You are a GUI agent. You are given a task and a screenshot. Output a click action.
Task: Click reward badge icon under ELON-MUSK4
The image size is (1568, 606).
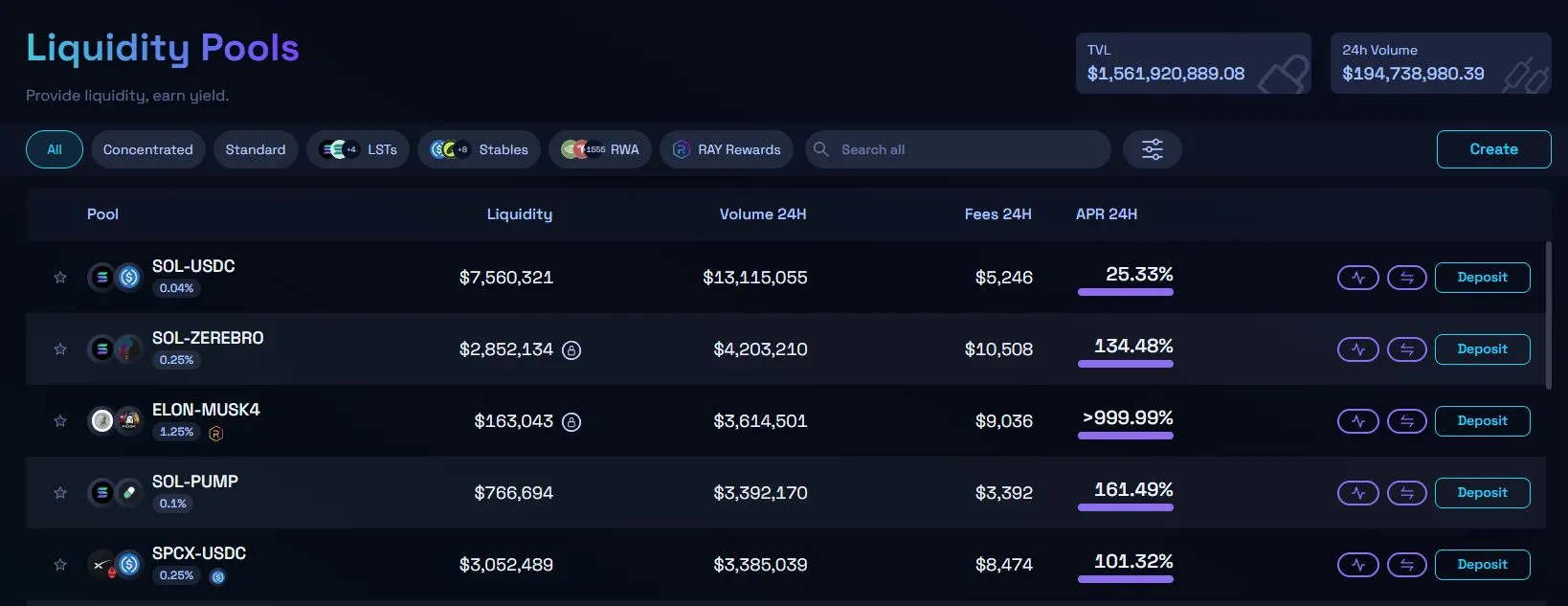(x=215, y=434)
